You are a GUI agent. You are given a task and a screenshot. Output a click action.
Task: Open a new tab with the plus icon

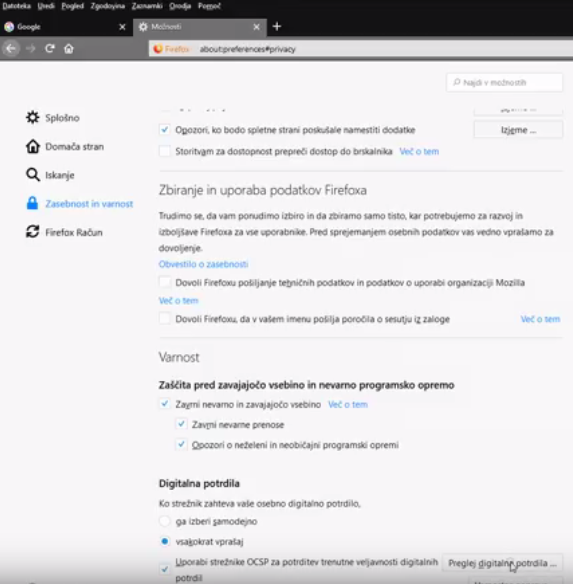click(x=277, y=26)
